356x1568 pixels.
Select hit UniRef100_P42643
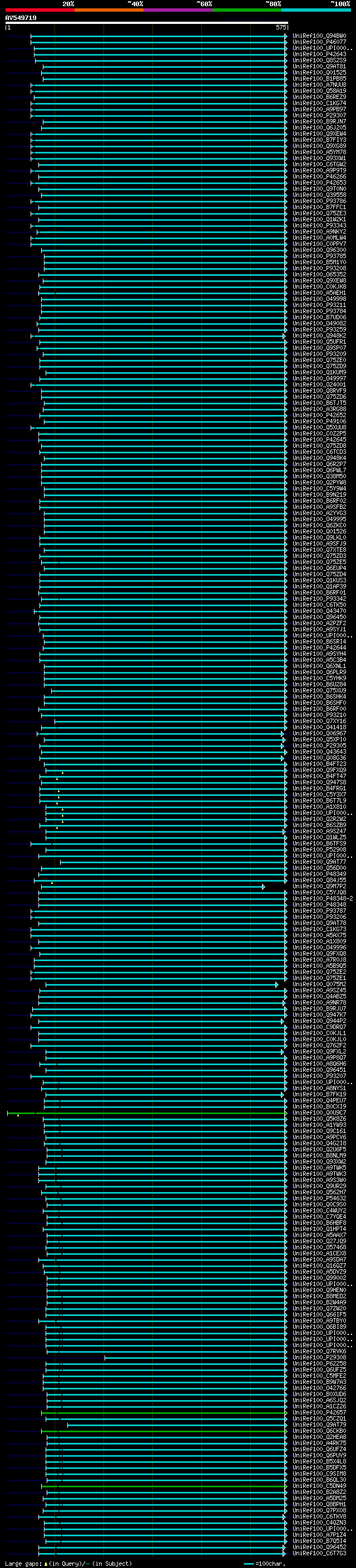(319, 54)
